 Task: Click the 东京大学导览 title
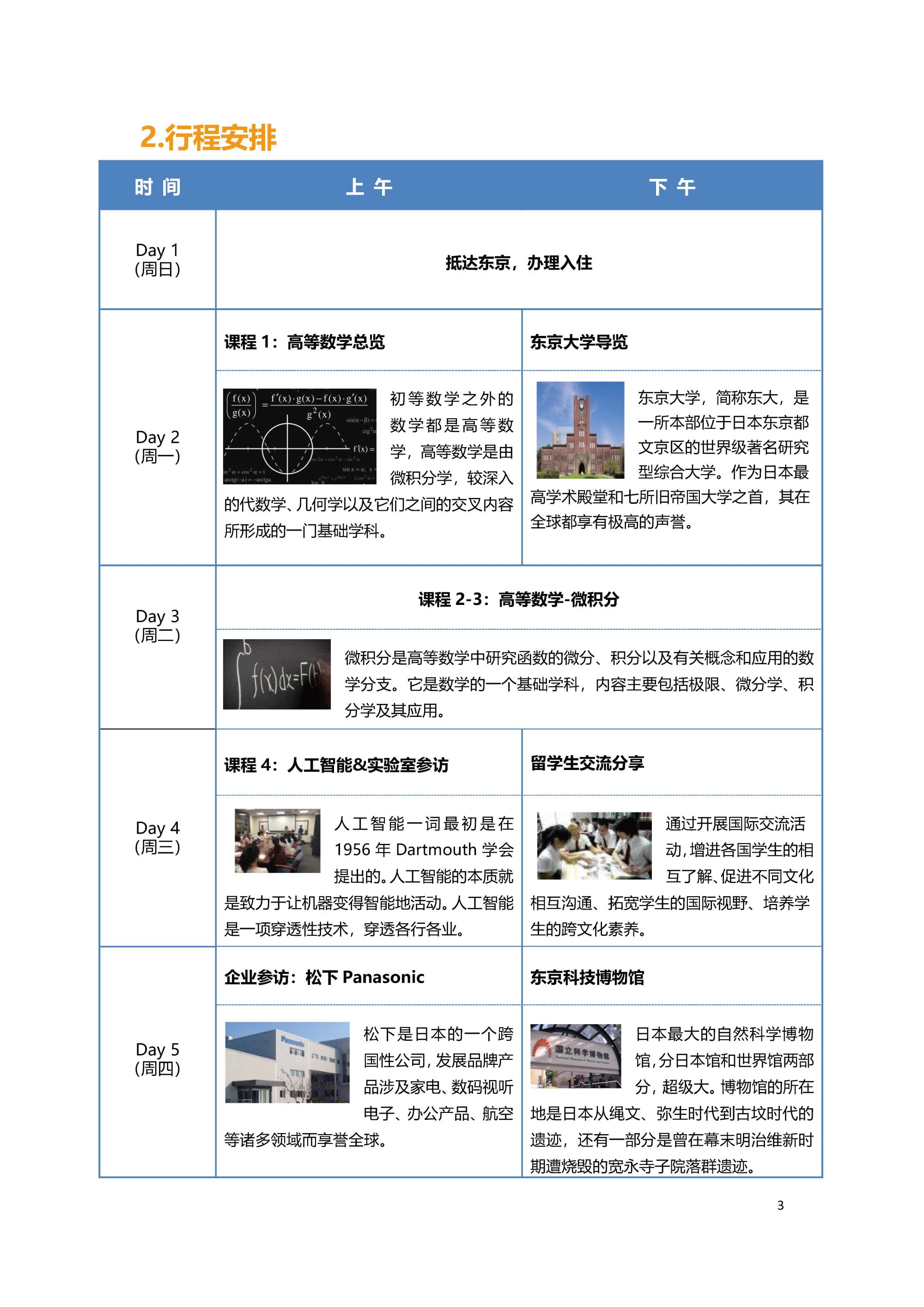coord(578,342)
